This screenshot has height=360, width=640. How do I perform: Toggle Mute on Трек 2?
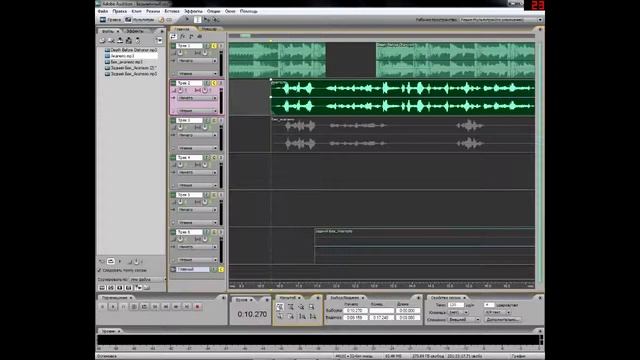pos(207,83)
